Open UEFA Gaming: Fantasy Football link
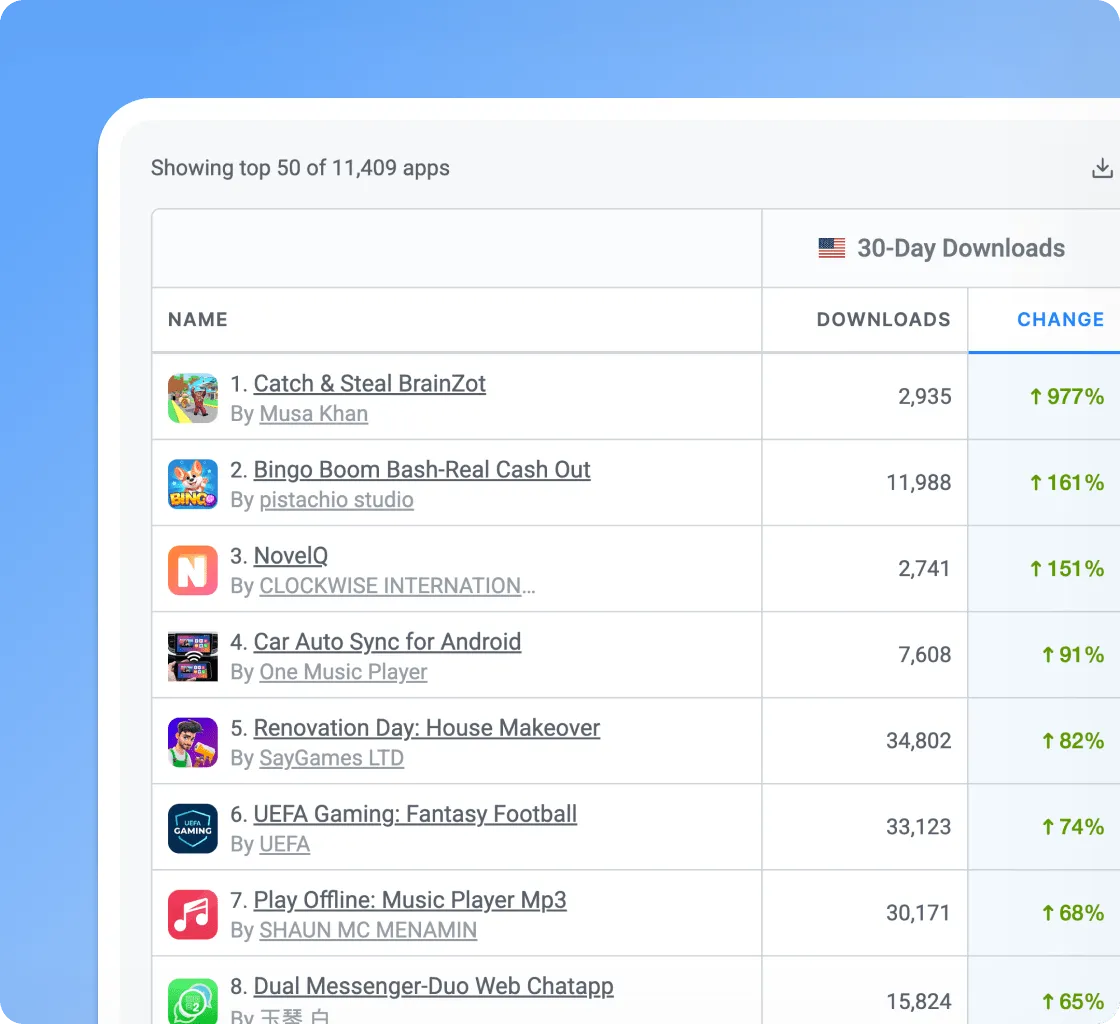The image size is (1120, 1024). tap(415, 814)
